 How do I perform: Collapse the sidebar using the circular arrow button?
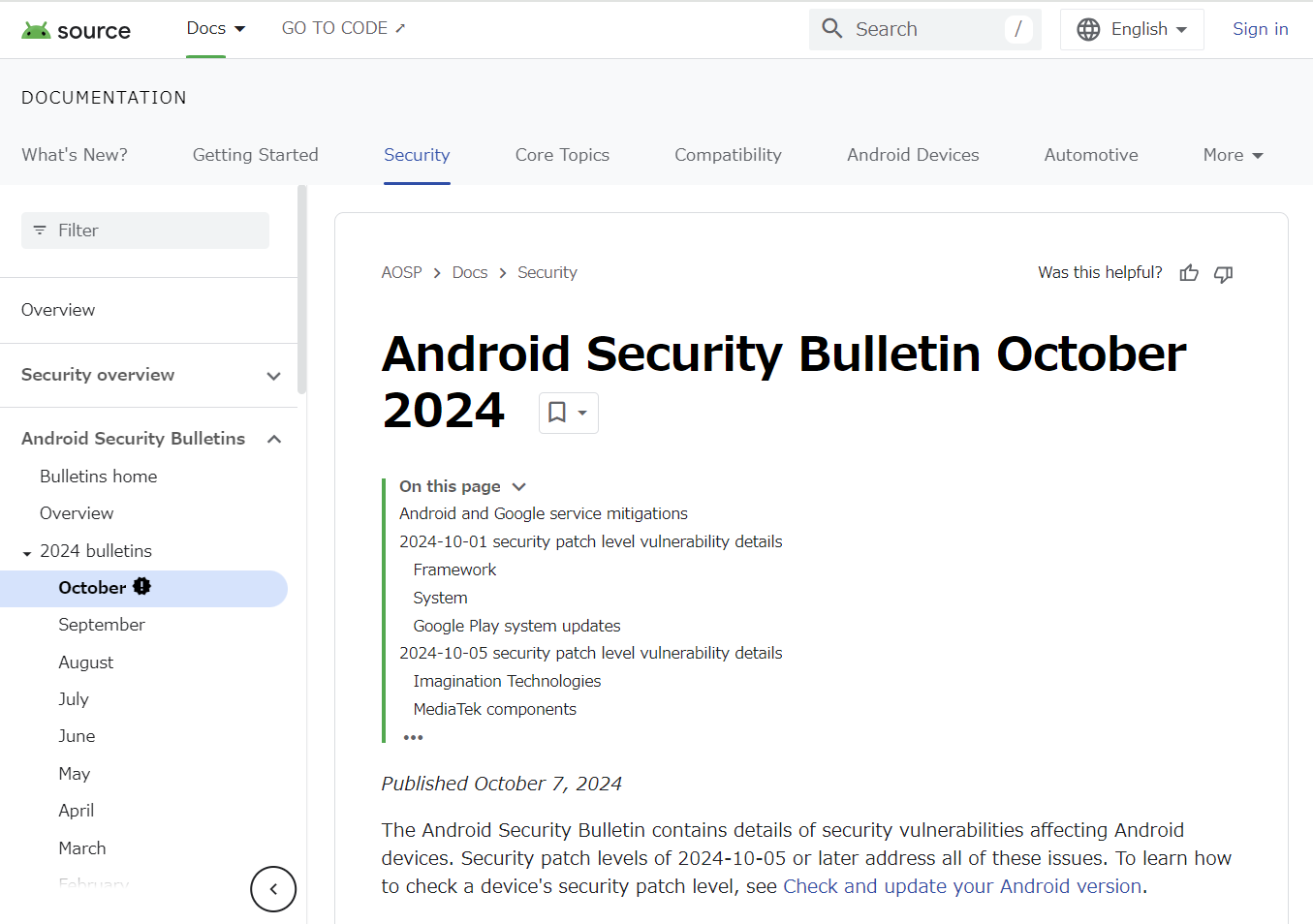click(x=273, y=889)
